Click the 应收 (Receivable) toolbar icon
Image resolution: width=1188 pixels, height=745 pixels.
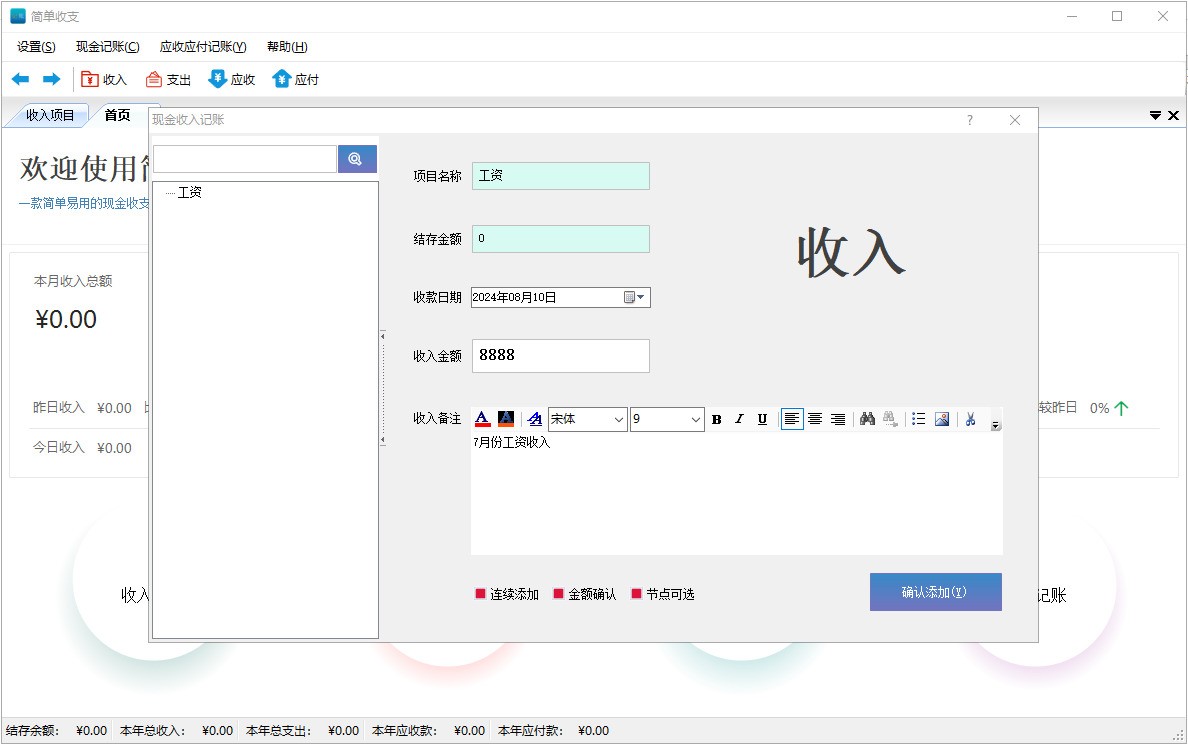tap(231, 79)
